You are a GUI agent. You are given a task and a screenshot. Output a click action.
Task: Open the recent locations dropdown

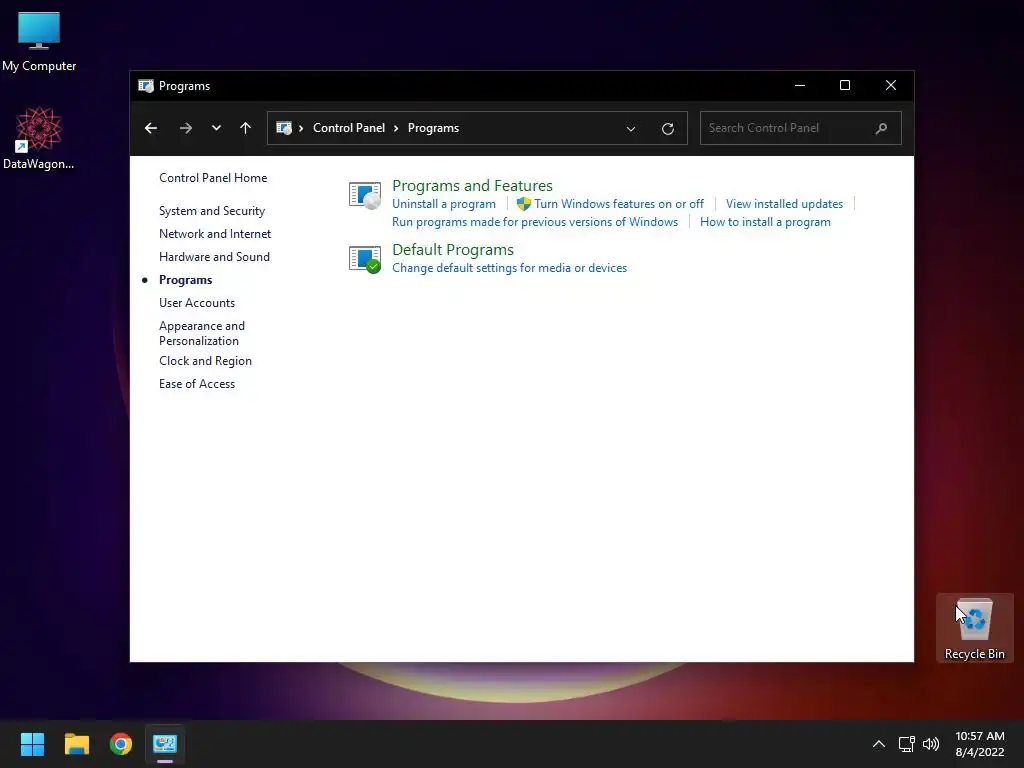pos(216,128)
